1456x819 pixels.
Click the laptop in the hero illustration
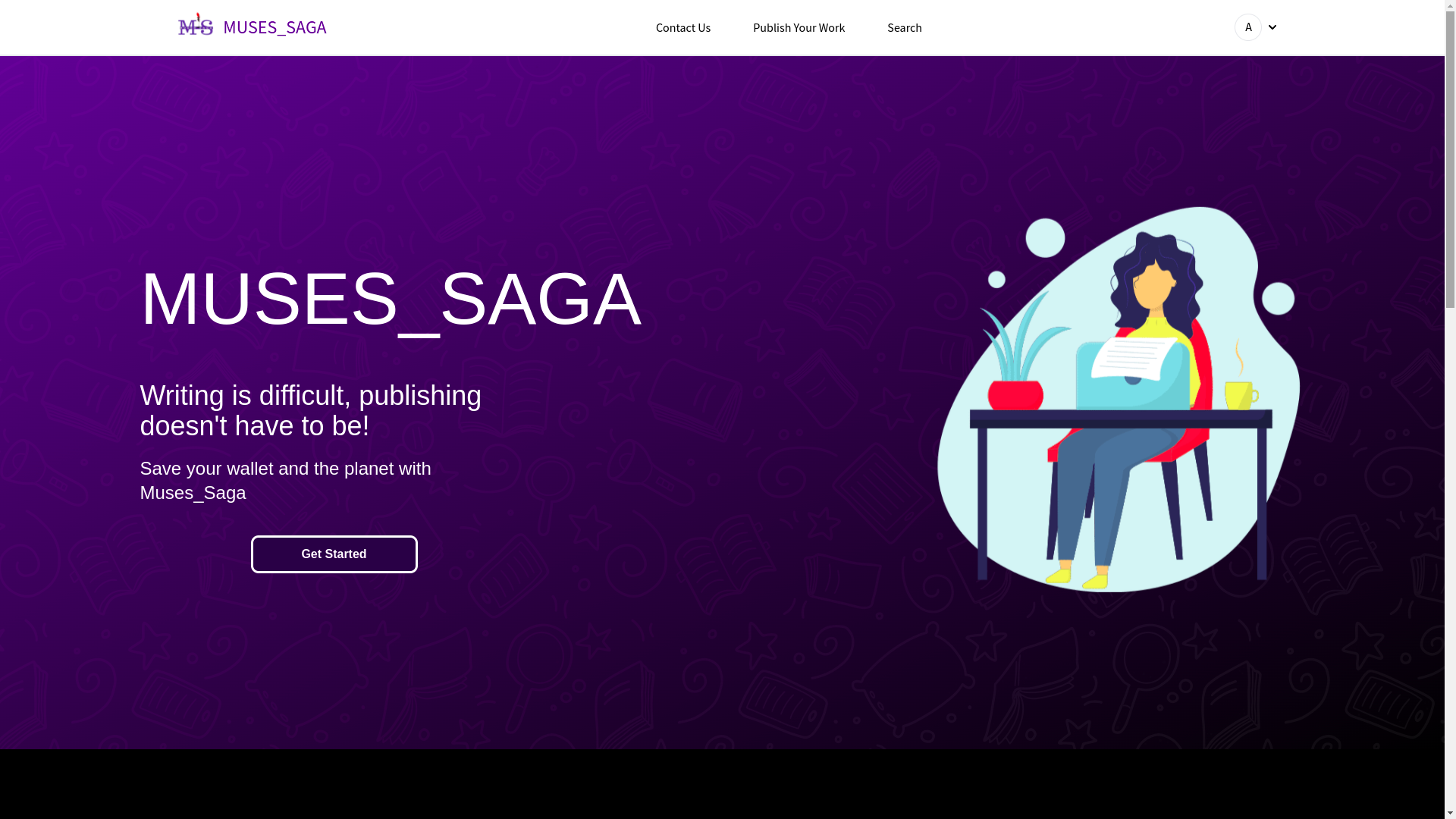coord(1134,377)
